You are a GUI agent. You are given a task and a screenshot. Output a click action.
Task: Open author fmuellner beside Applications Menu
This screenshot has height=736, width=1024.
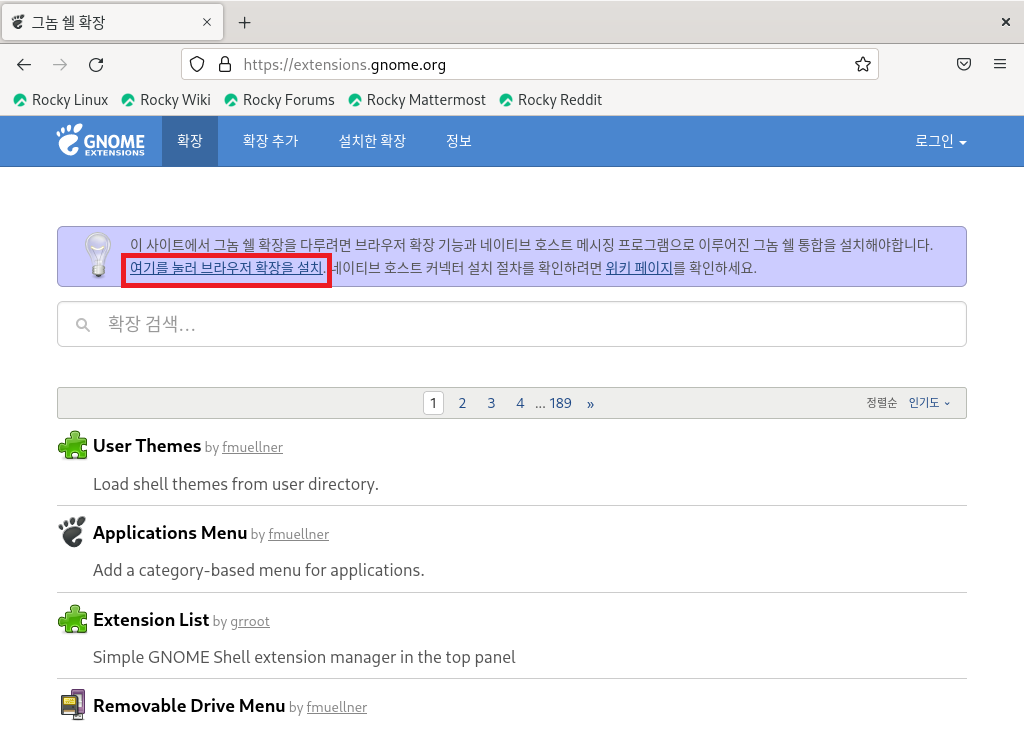pos(298,534)
